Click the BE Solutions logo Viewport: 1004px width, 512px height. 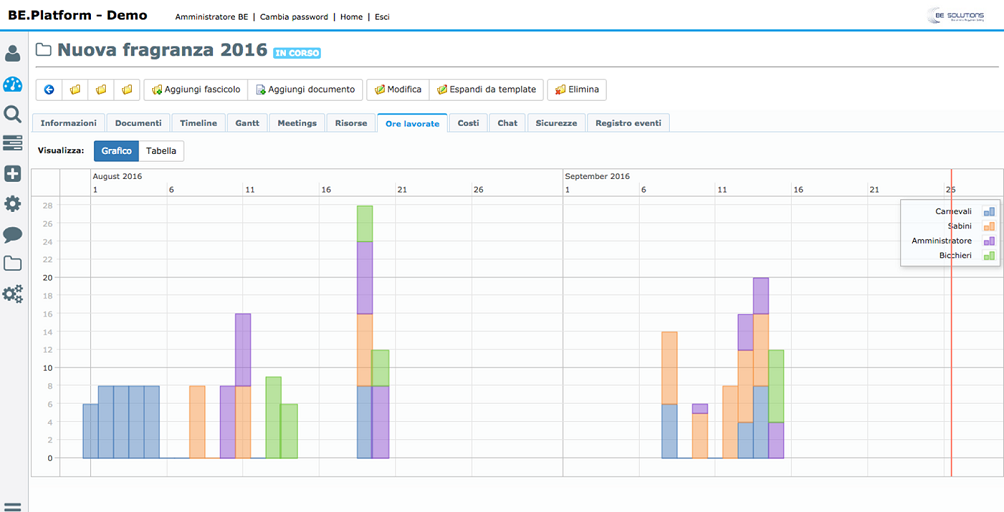[955, 16]
